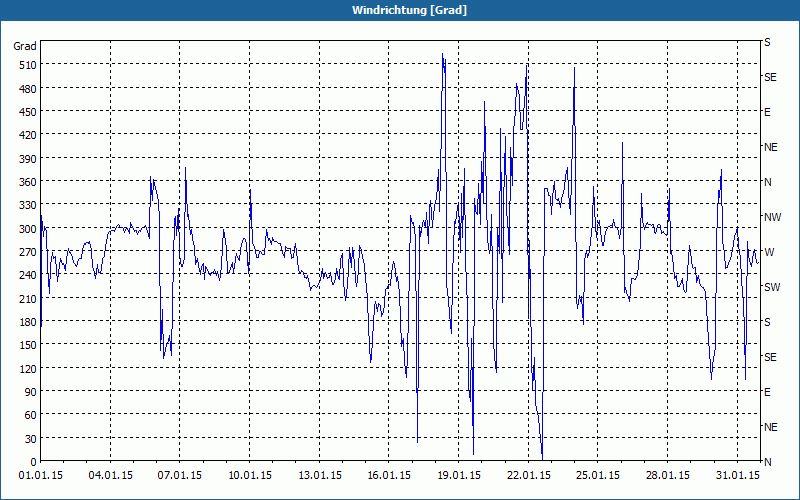Click the 450 value on the left axis
This screenshot has height=500, width=800.
point(28,112)
